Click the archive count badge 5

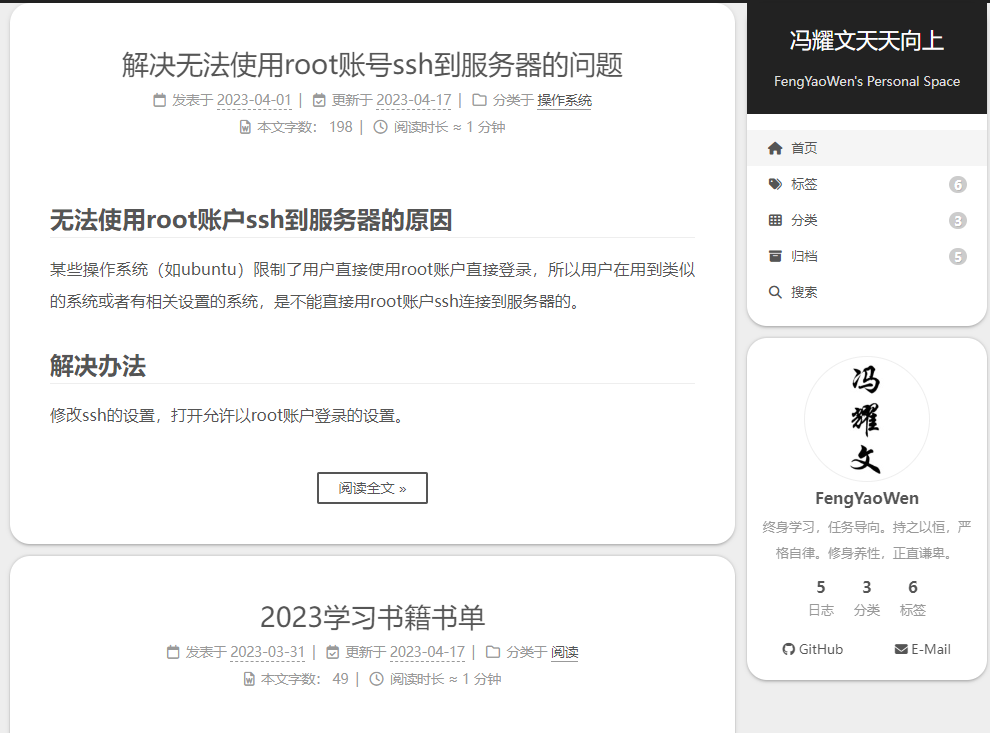[x=958, y=256]
